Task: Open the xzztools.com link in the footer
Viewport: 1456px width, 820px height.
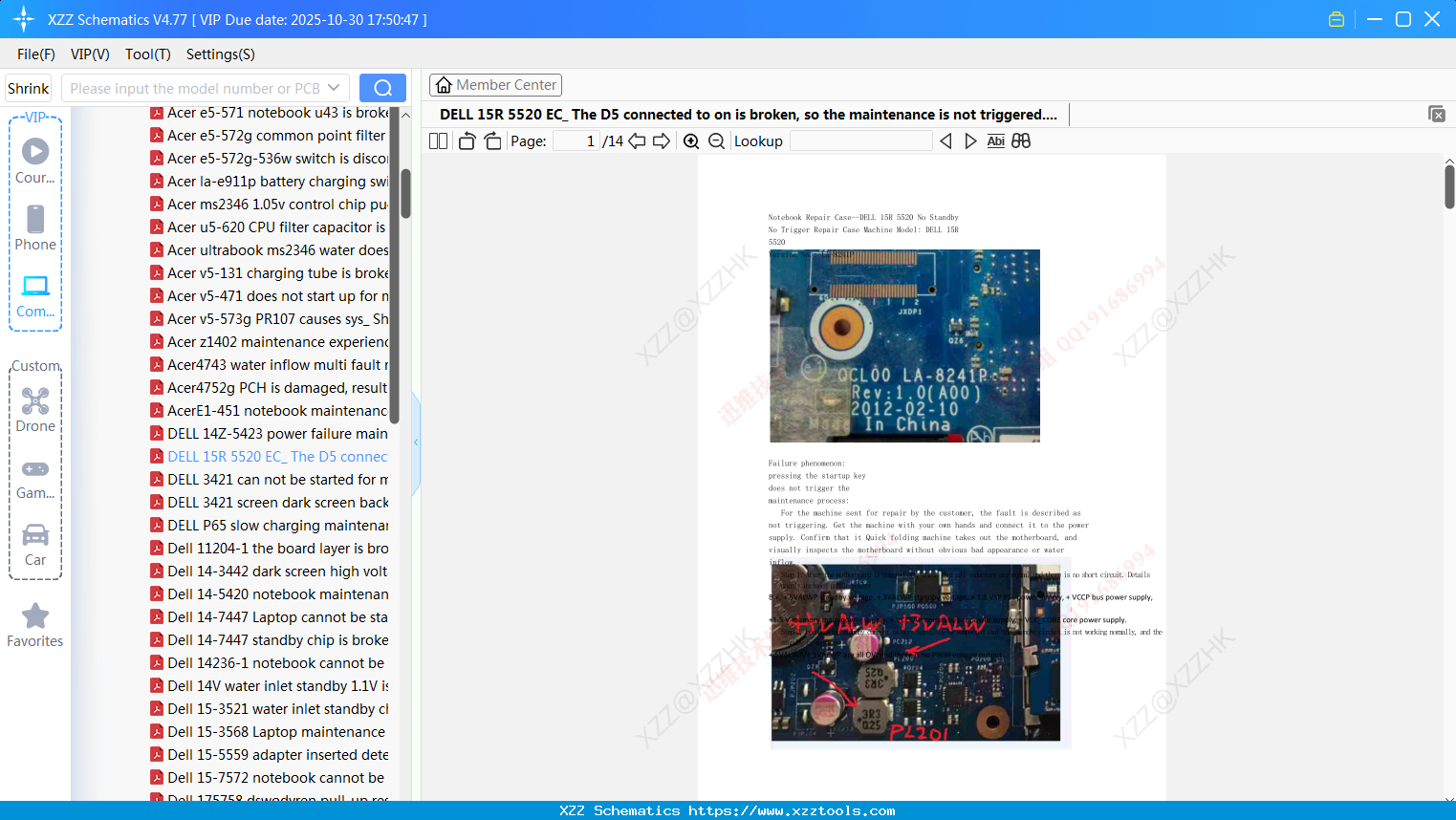Action: tap(792, 810)
